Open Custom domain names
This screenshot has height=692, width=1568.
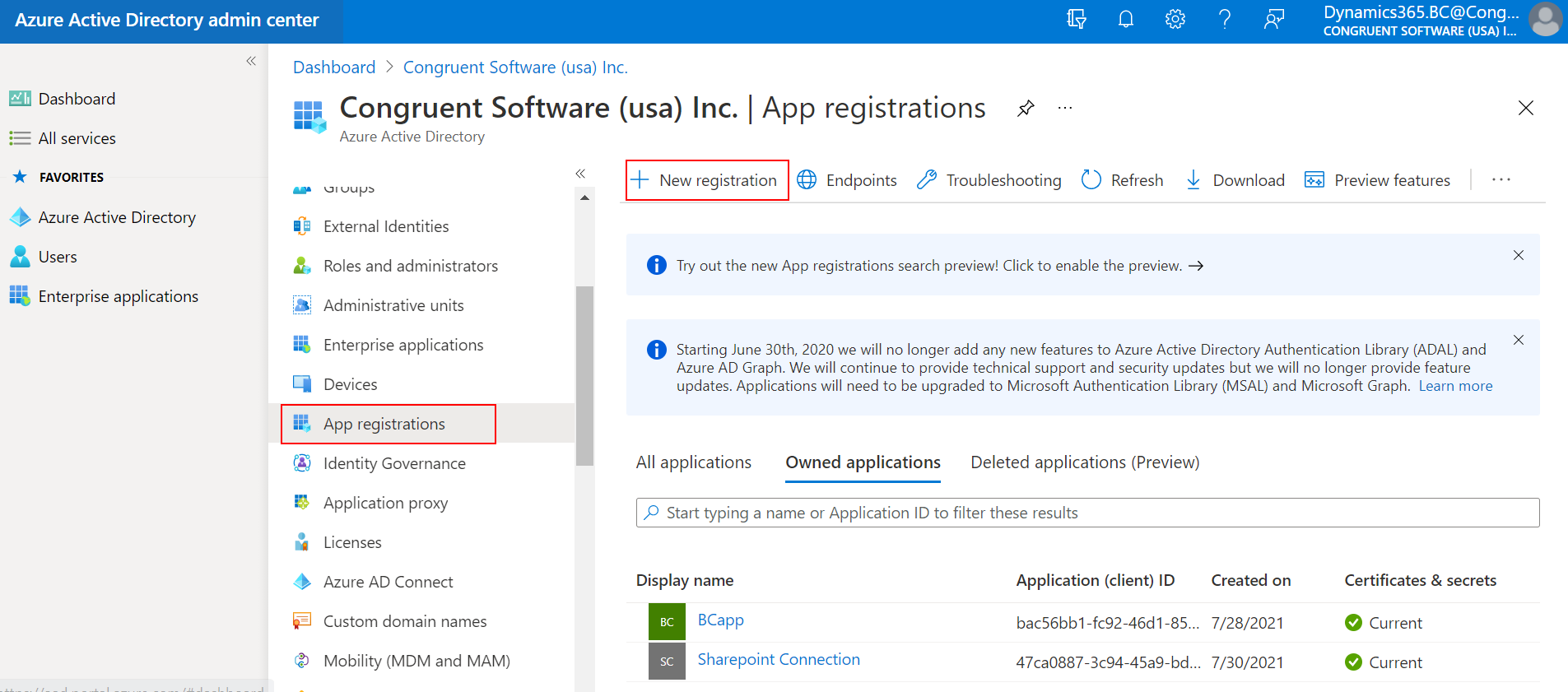click(x=405, y=621)
